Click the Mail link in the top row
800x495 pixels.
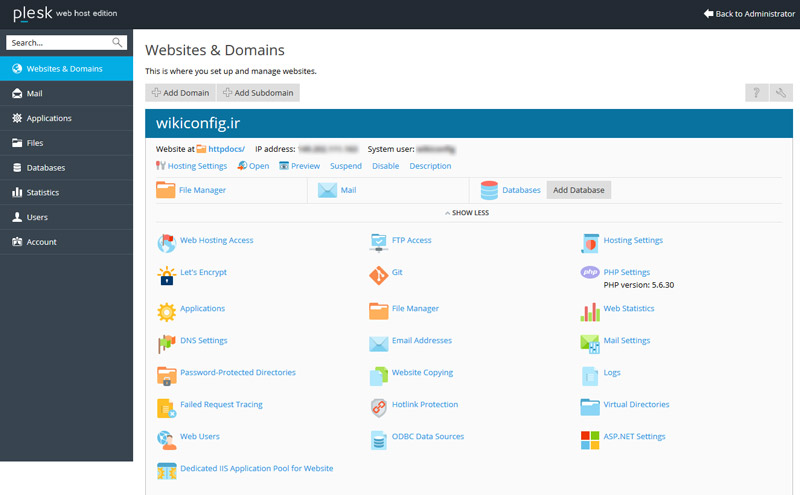tap(348, 190)
